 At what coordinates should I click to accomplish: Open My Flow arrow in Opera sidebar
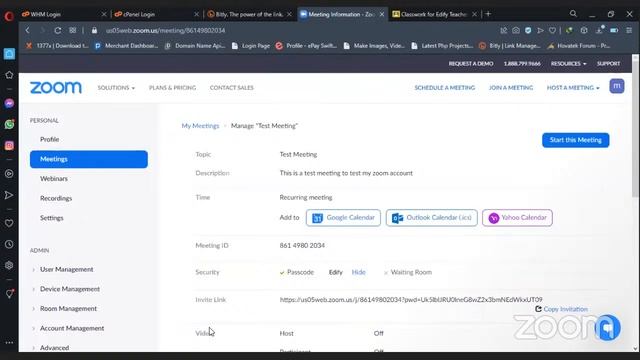9,195
